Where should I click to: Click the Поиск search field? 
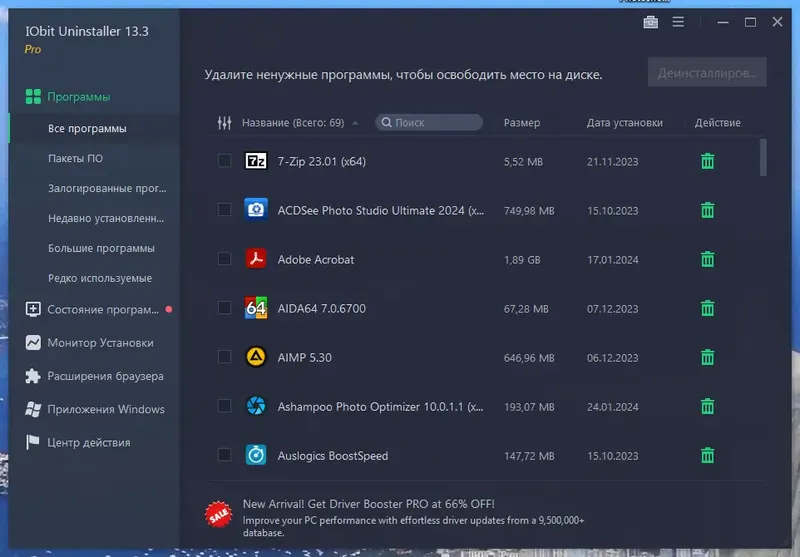(x=429, y=122)
